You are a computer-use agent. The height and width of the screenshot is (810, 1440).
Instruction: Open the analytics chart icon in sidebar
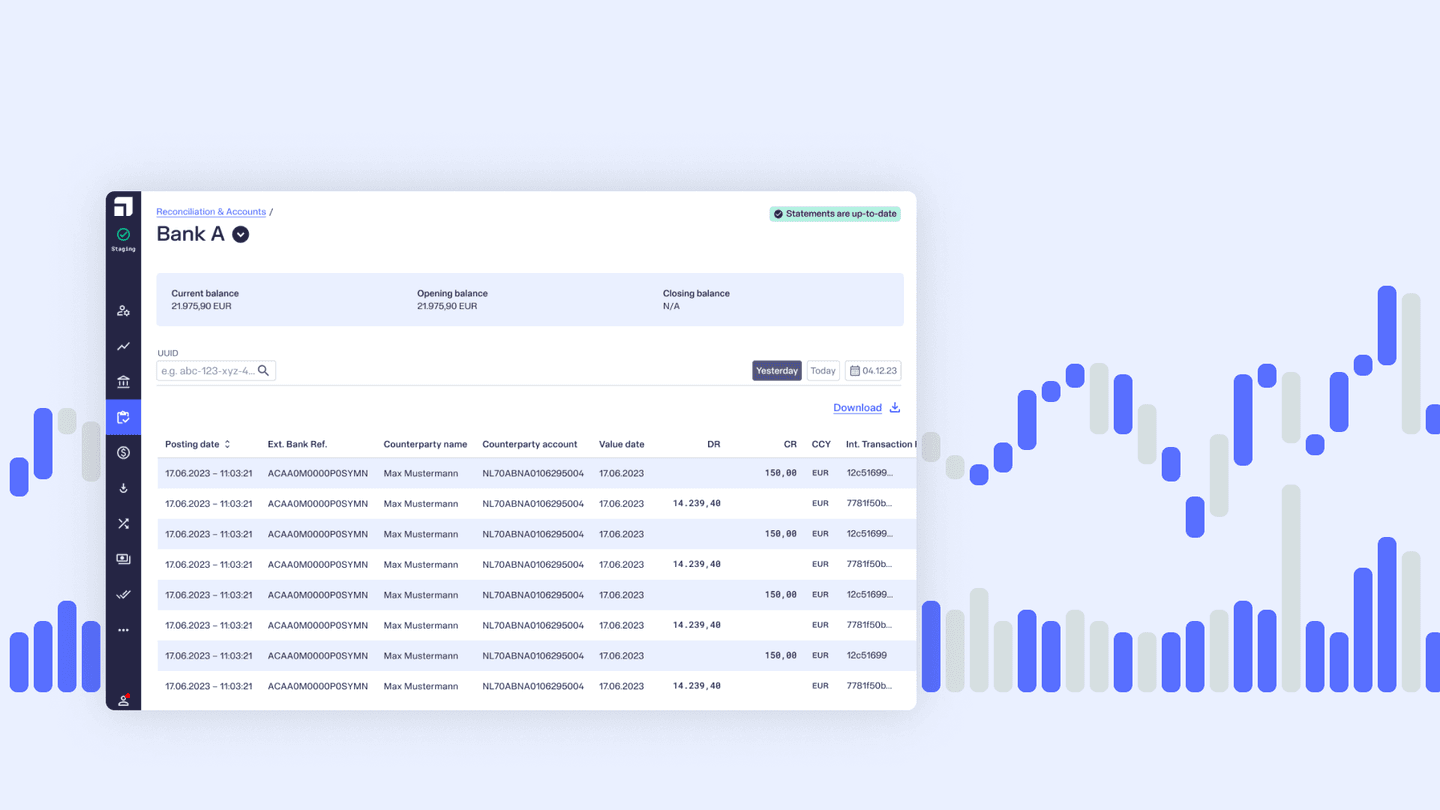(123, 346)
